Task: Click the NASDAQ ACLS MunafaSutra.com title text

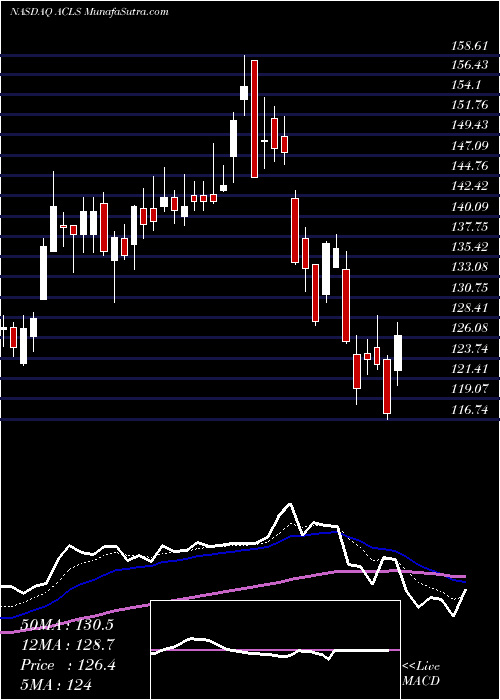Action: point(89,12)
